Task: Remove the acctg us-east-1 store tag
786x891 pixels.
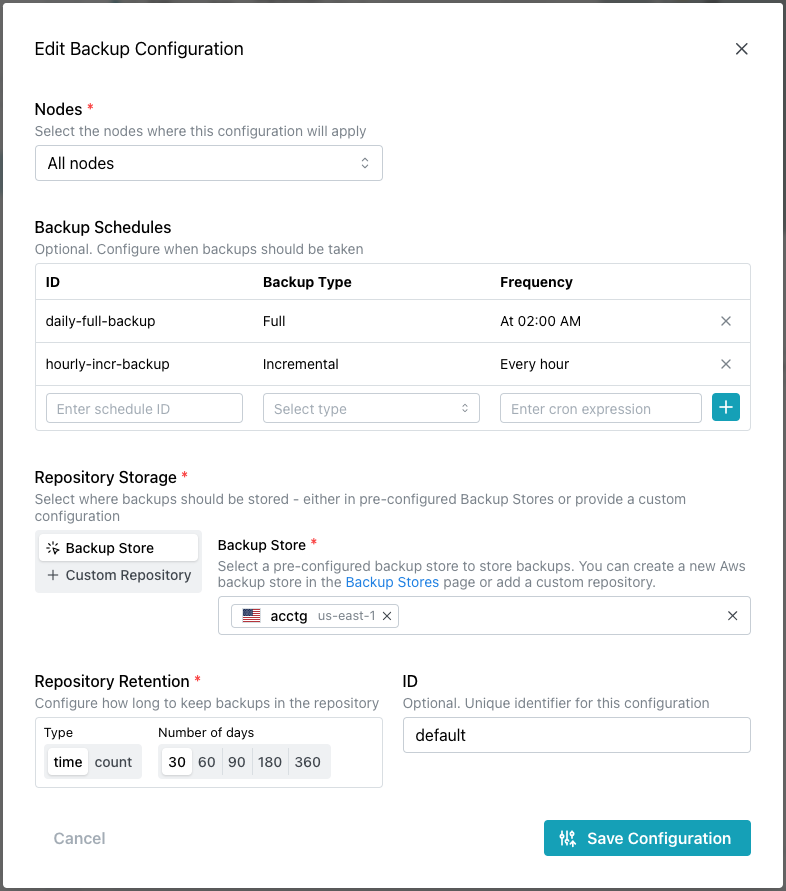Action: 387,616
